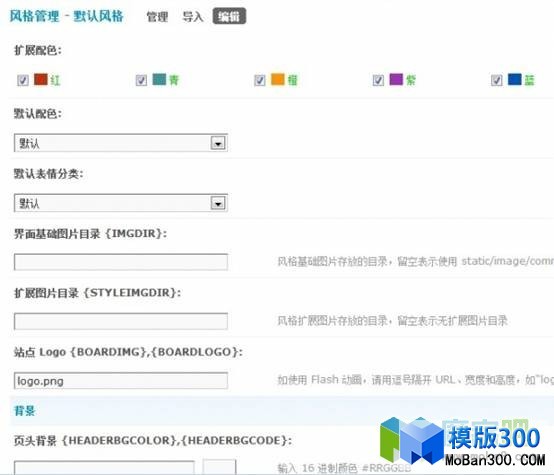Viewport: 554px width, 475px height.
Task: Uncheck the 红 color scheme checkbox
Action: 23,80
